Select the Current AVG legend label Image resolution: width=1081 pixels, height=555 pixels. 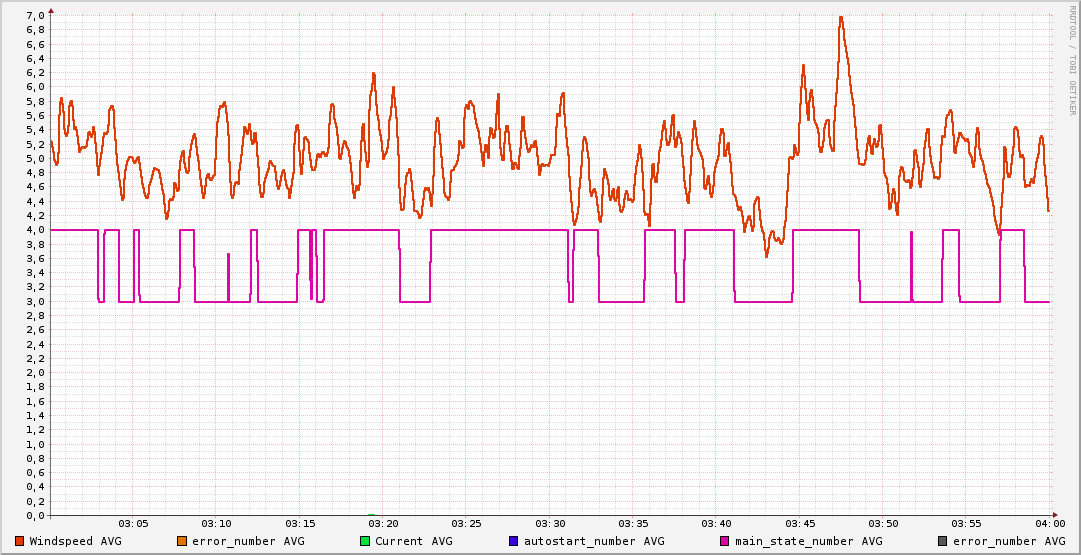click(414, 541)
